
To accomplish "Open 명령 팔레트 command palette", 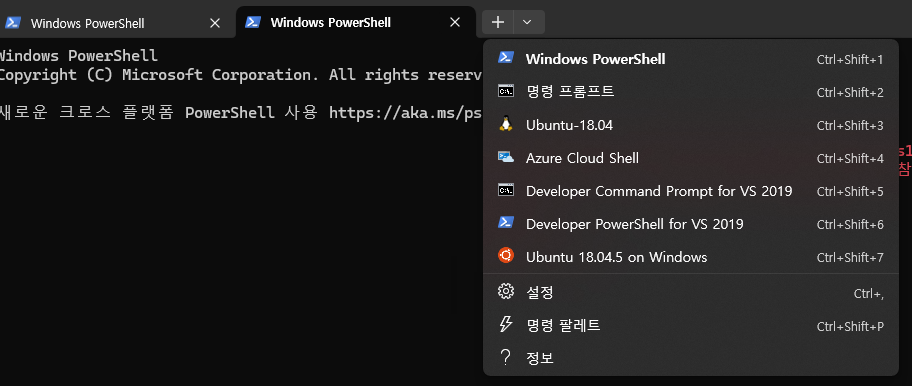I will (x=690, y=326).
